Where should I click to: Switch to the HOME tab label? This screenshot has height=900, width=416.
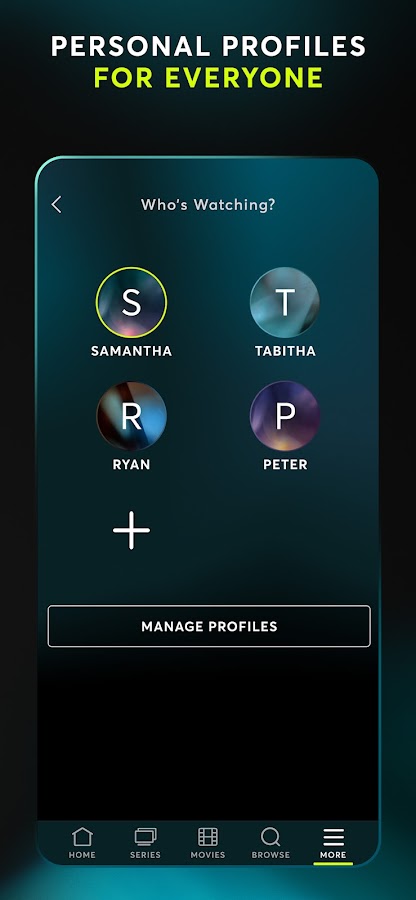(x=82, y=855)
